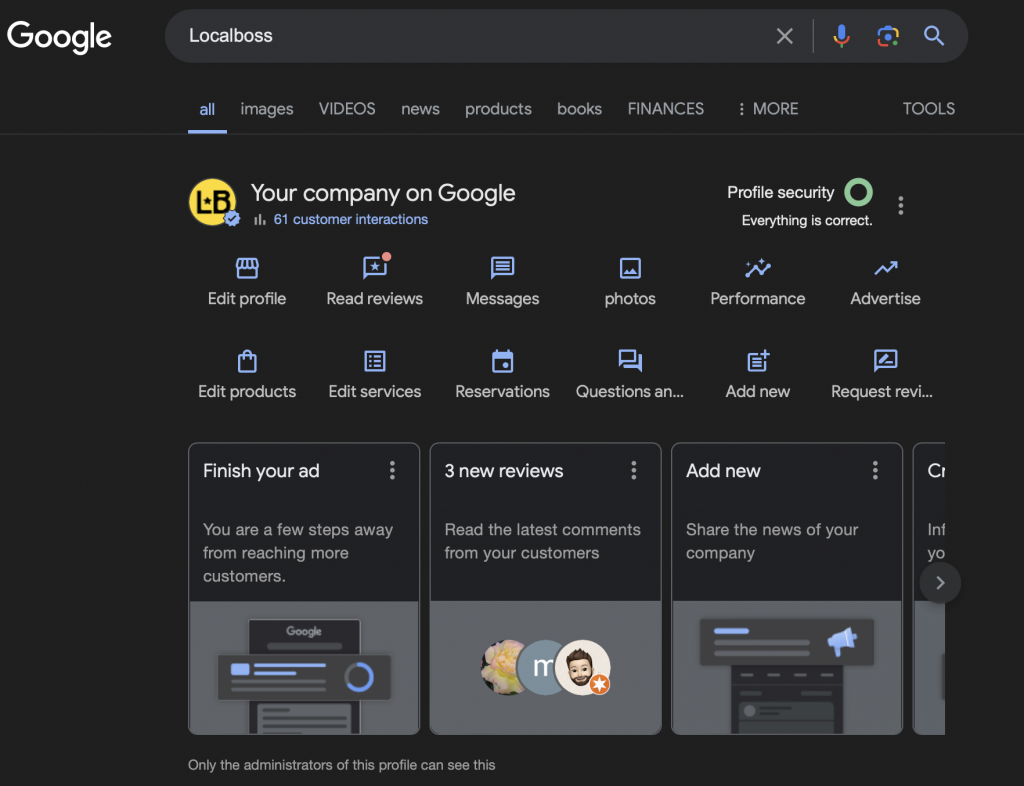Show next cards with right chevron
The width and height of the screenshot is (1024, 786).
940,583
